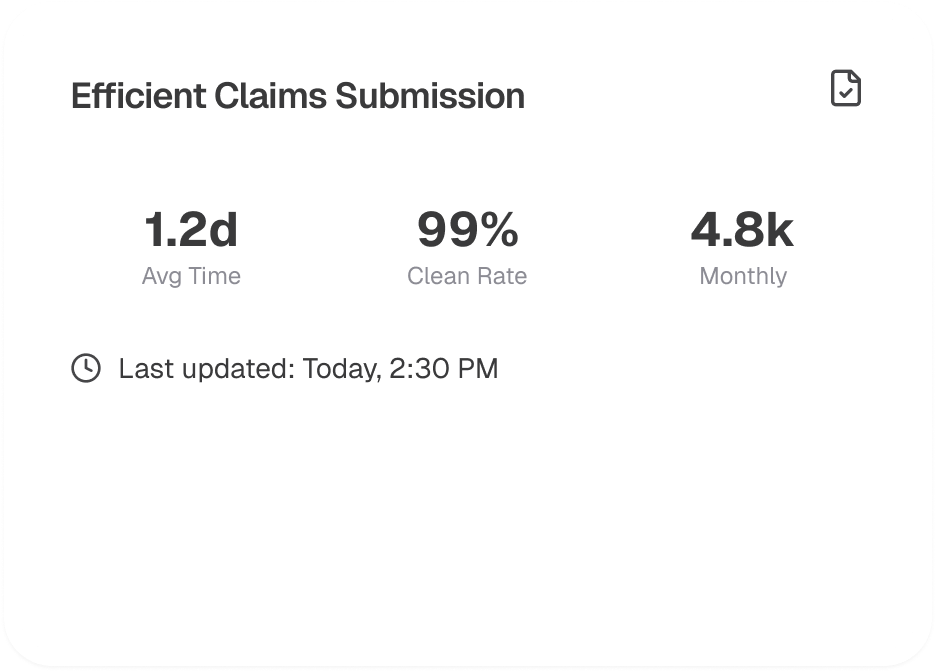Screen dimensions: 936x672
Task: Click the 4.8k monthly value
Action: pyautogui.click(x=742, y=230)
